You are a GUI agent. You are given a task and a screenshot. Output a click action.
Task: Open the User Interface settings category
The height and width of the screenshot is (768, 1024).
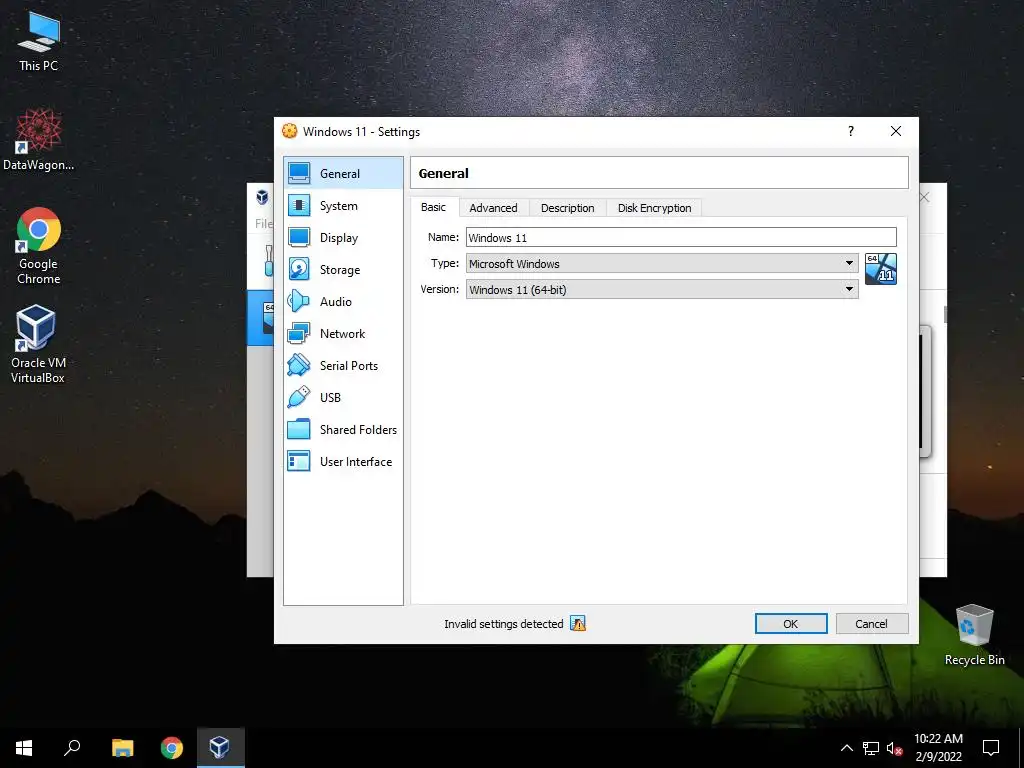pos(344,462)
